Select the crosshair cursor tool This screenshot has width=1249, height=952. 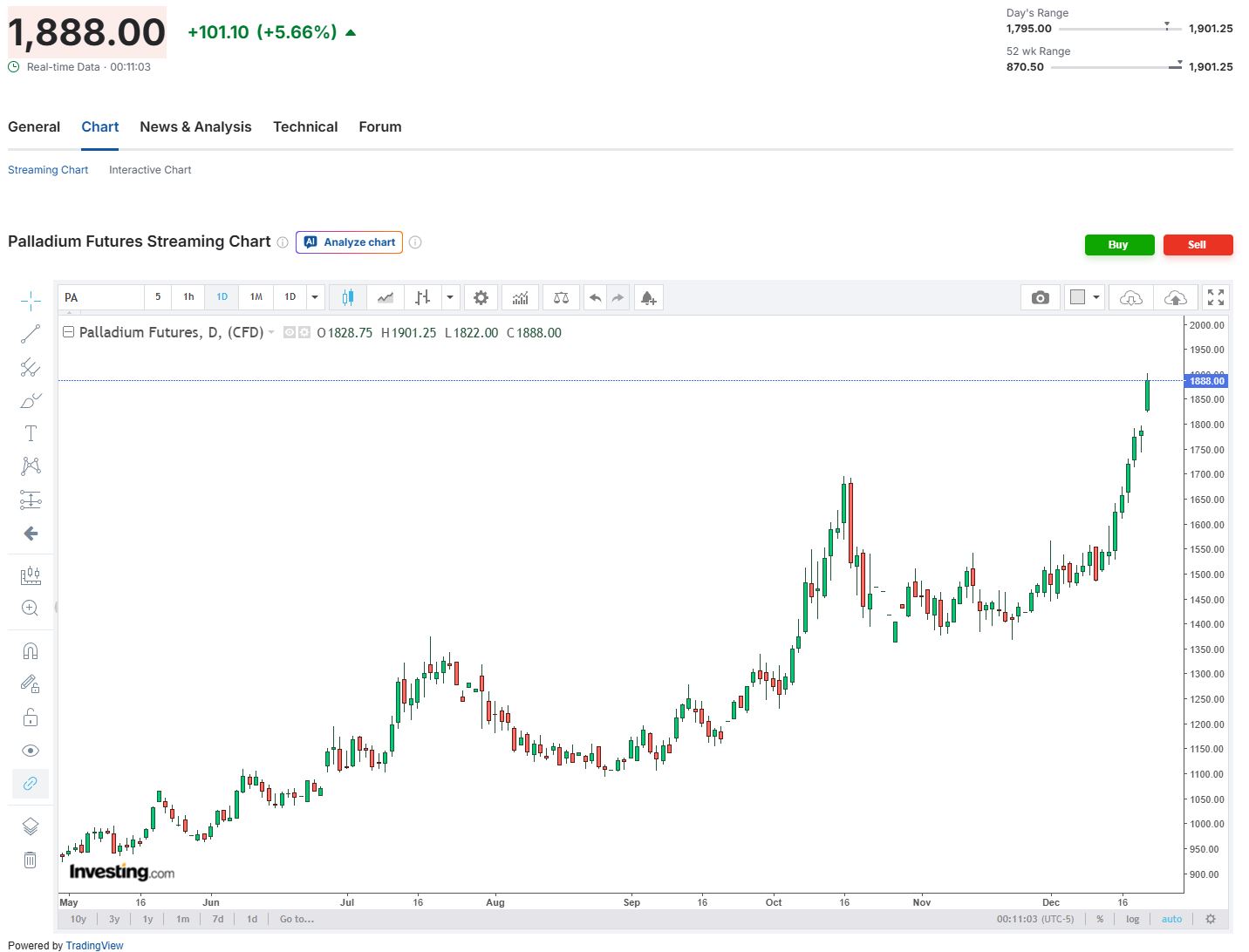click(31, 301)
